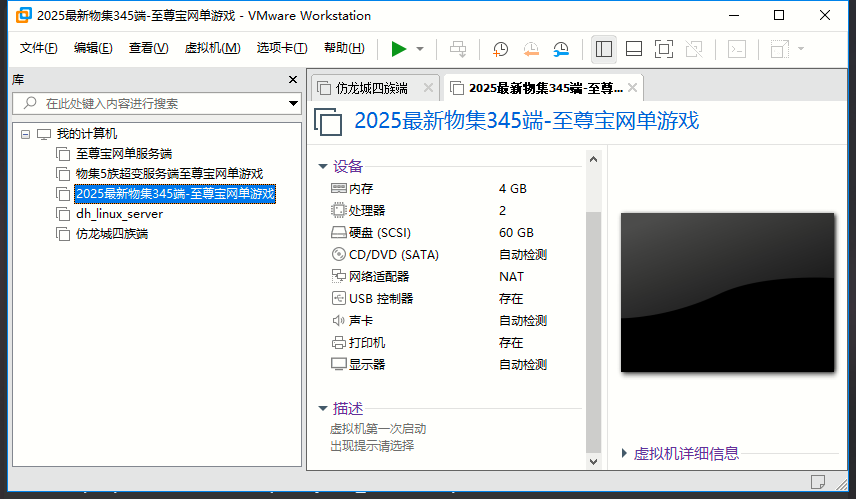This screenshot has height=499, width=856.
Task: Toggle the library sidebar view icon
Action: click(x=604, y=49)
